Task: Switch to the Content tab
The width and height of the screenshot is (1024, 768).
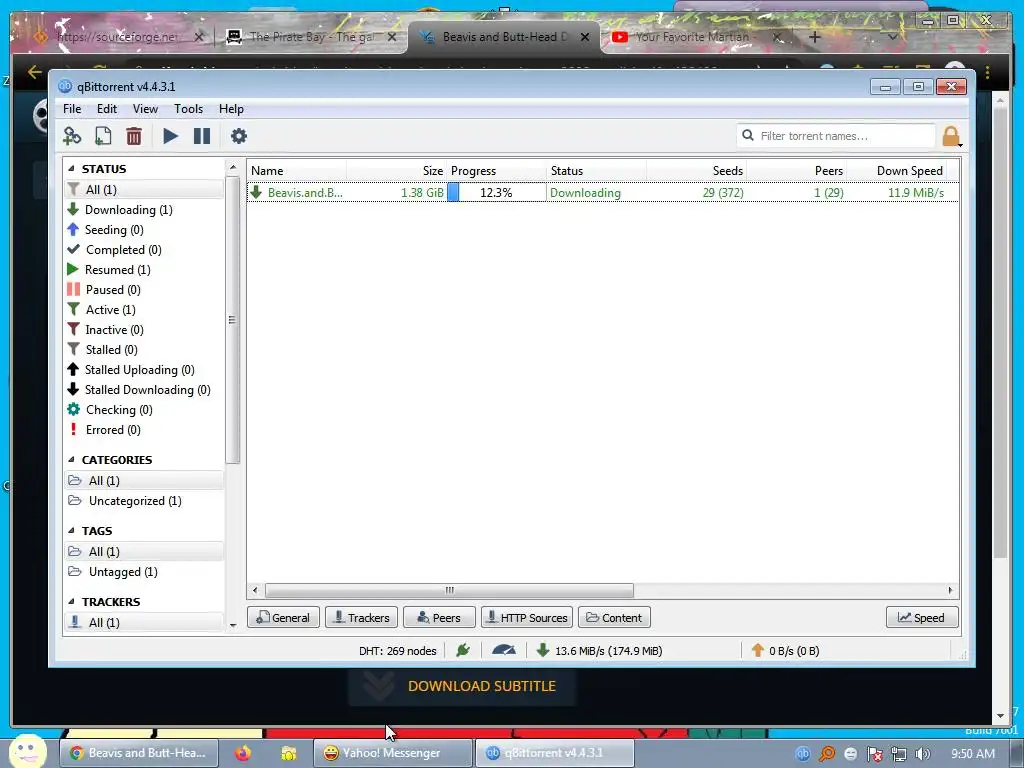Action: (x=614, y=617)
